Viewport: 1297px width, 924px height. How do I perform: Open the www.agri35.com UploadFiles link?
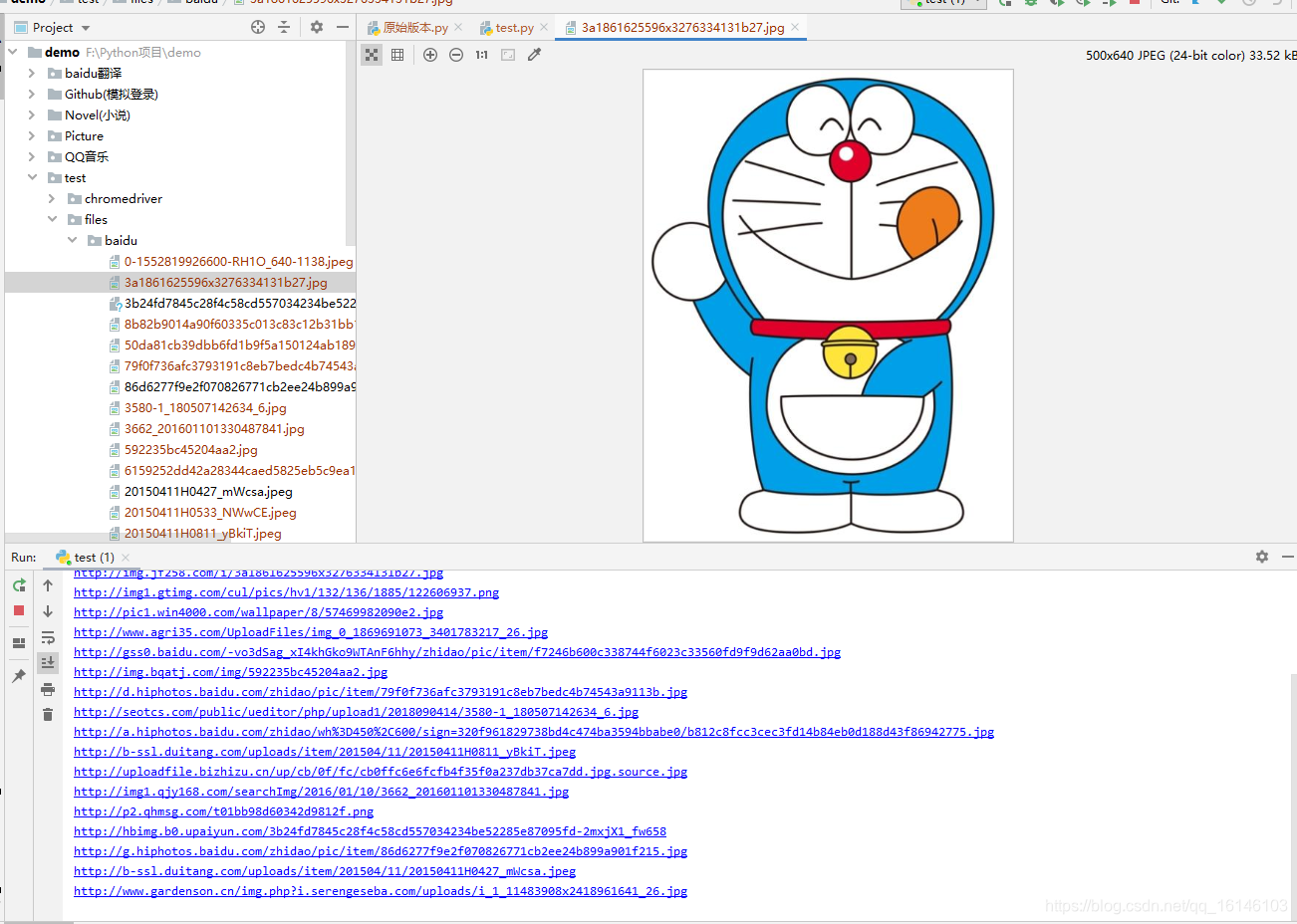[311, 632]
